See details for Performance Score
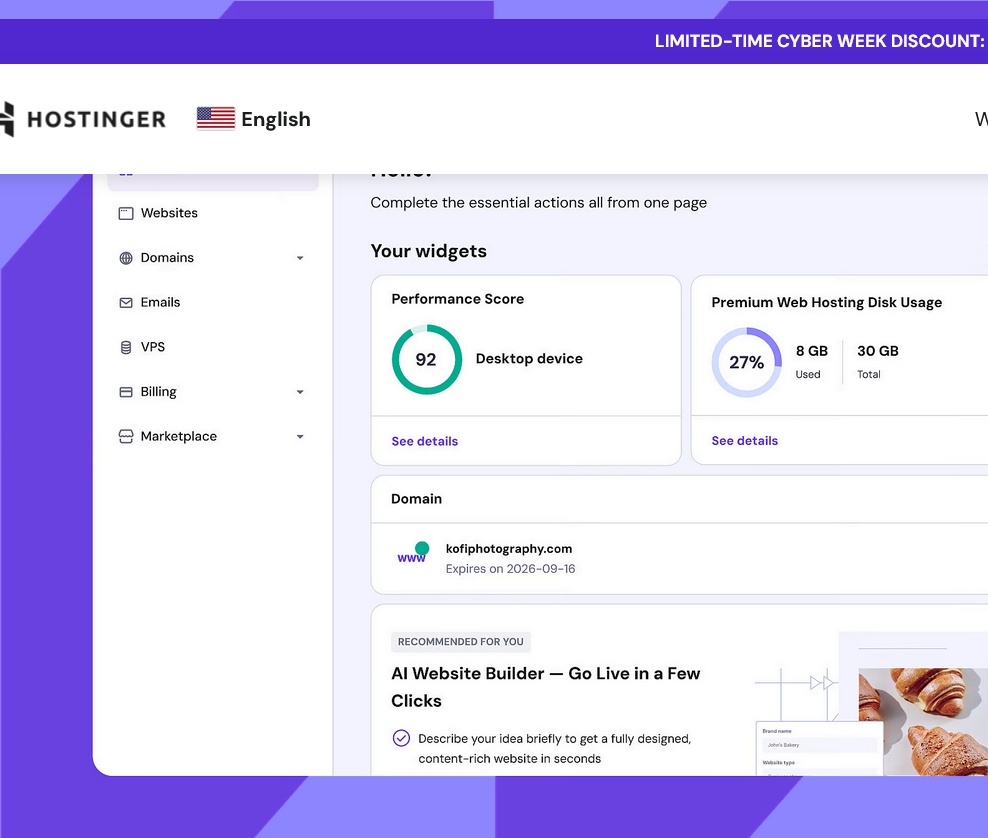 point(425,441)
